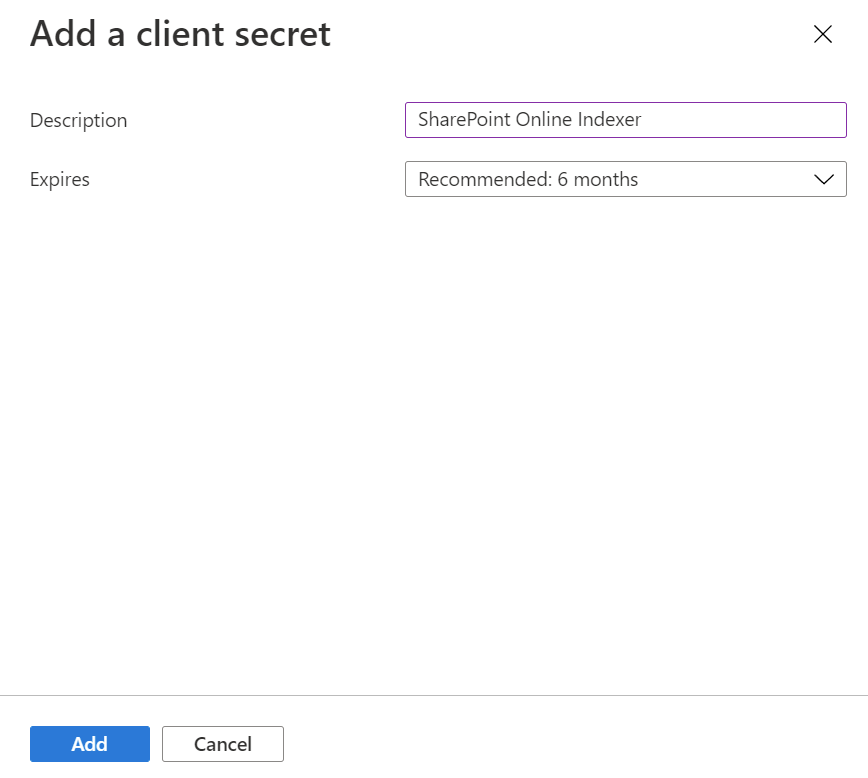Click the blank panel area below Expires
Image resolution: width=868 pixels, height=778 pixels.
click(434, 443)
